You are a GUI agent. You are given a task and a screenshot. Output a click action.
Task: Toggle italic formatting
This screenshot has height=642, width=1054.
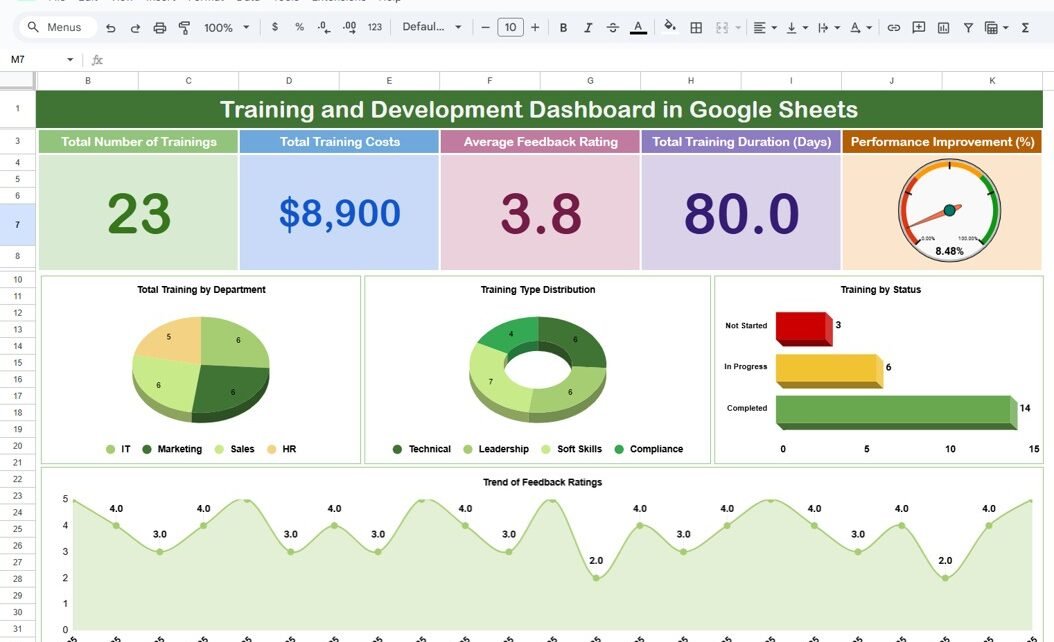pos(588,28)
